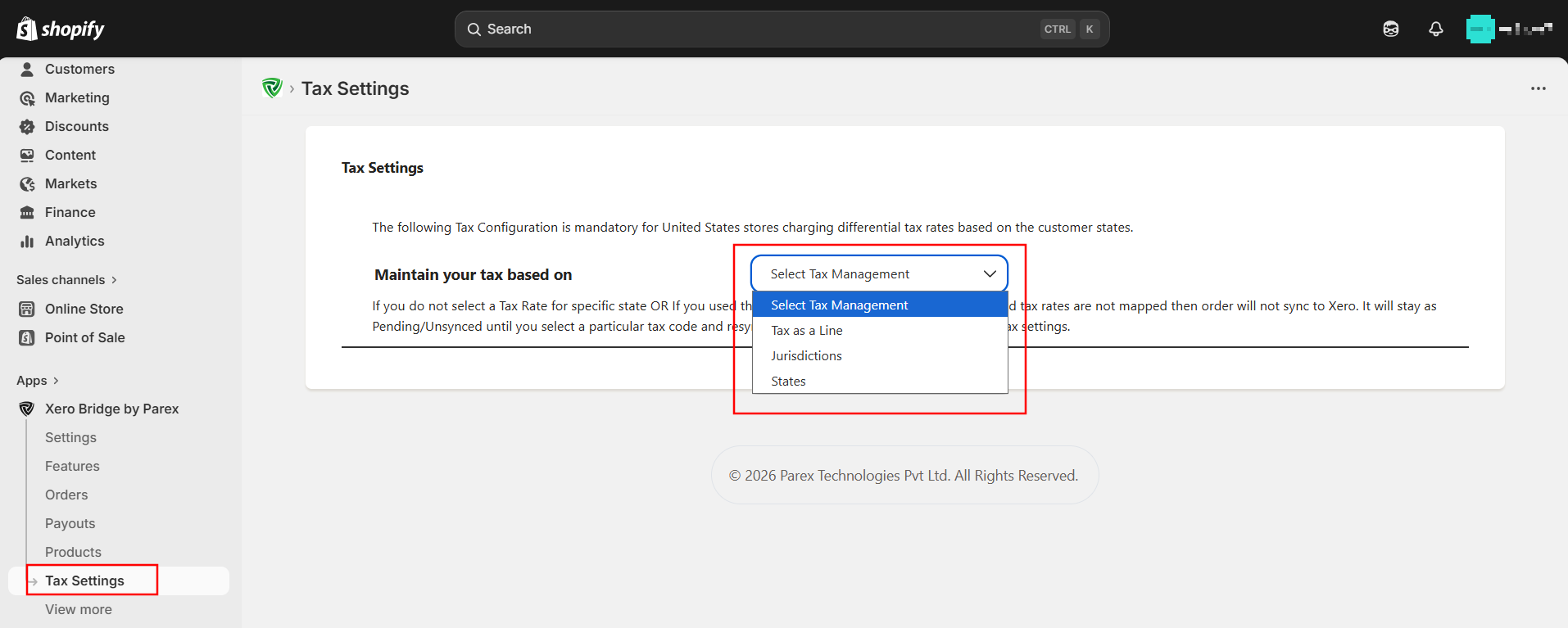Screen dimensions: 1568x628
Task: Go to Orders under Xero Bridge
Action: (x=66, y=495)
